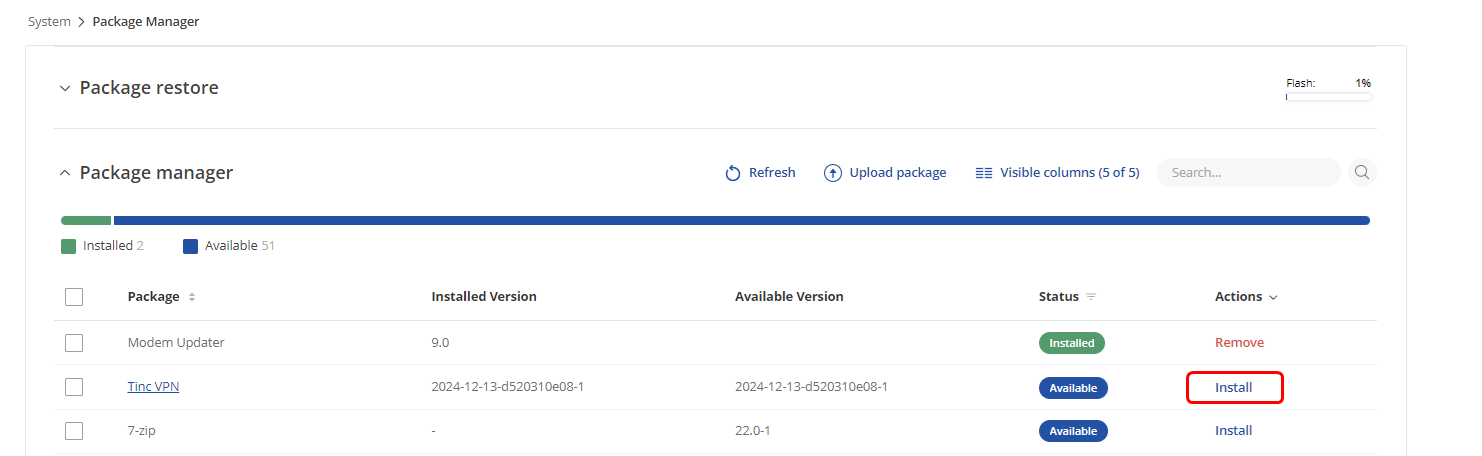Collapse the Package manager section
Screen dimensions: 1482x456
click(x=65, y=173)
